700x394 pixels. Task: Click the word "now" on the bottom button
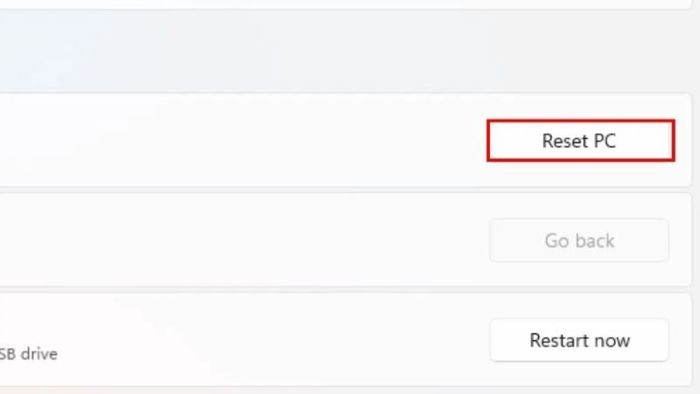[x=612, y=341]
